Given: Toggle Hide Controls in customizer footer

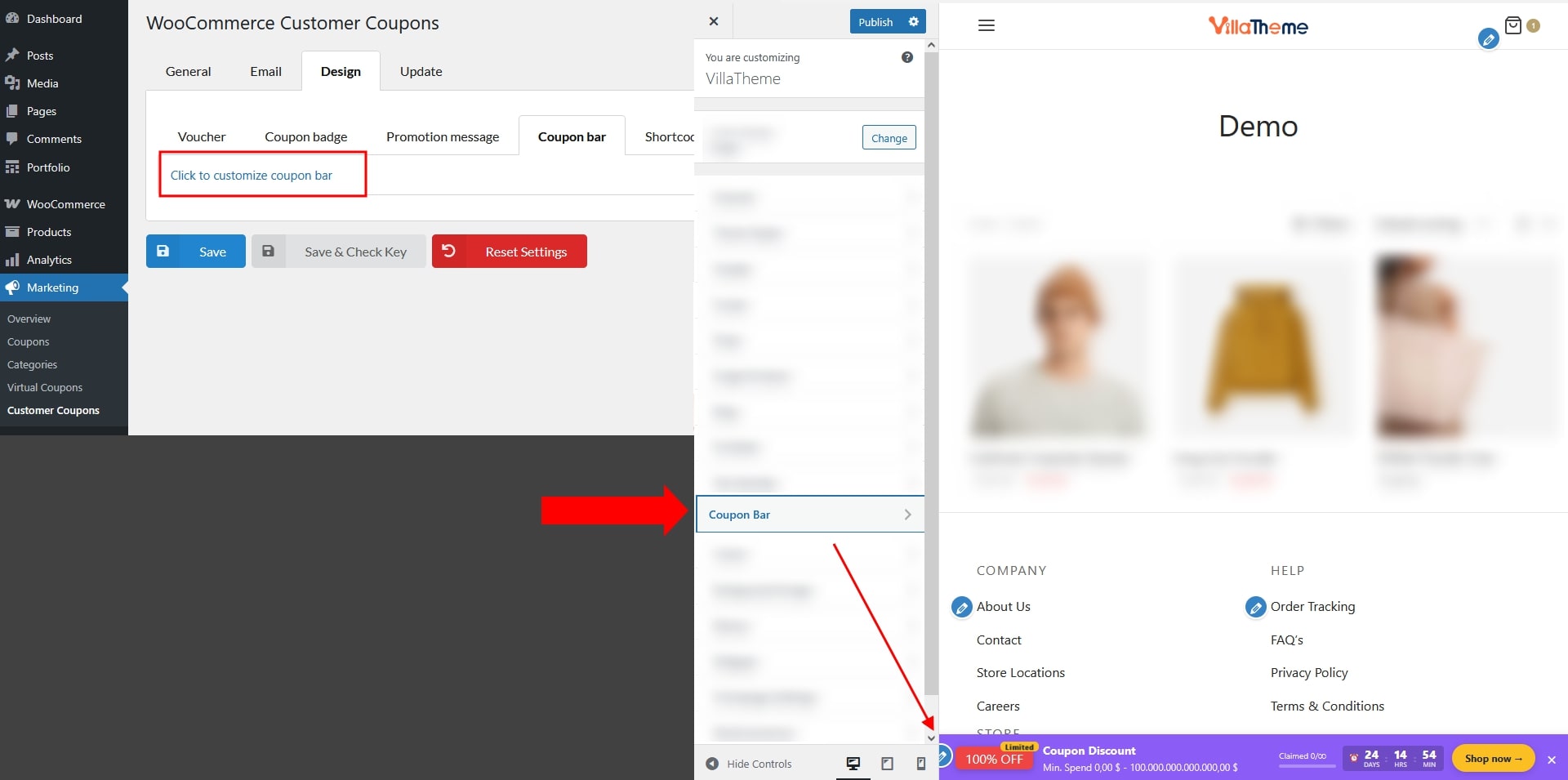Looking at the screenshot, I should pos(749,764).
